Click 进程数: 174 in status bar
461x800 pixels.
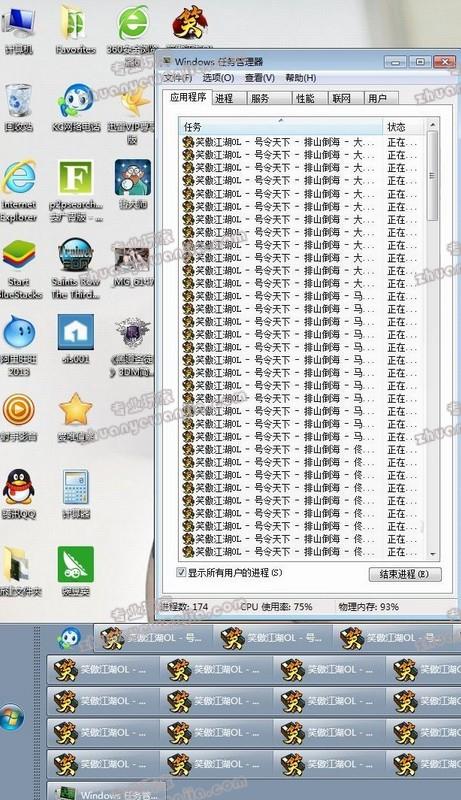tap(185, 607)
